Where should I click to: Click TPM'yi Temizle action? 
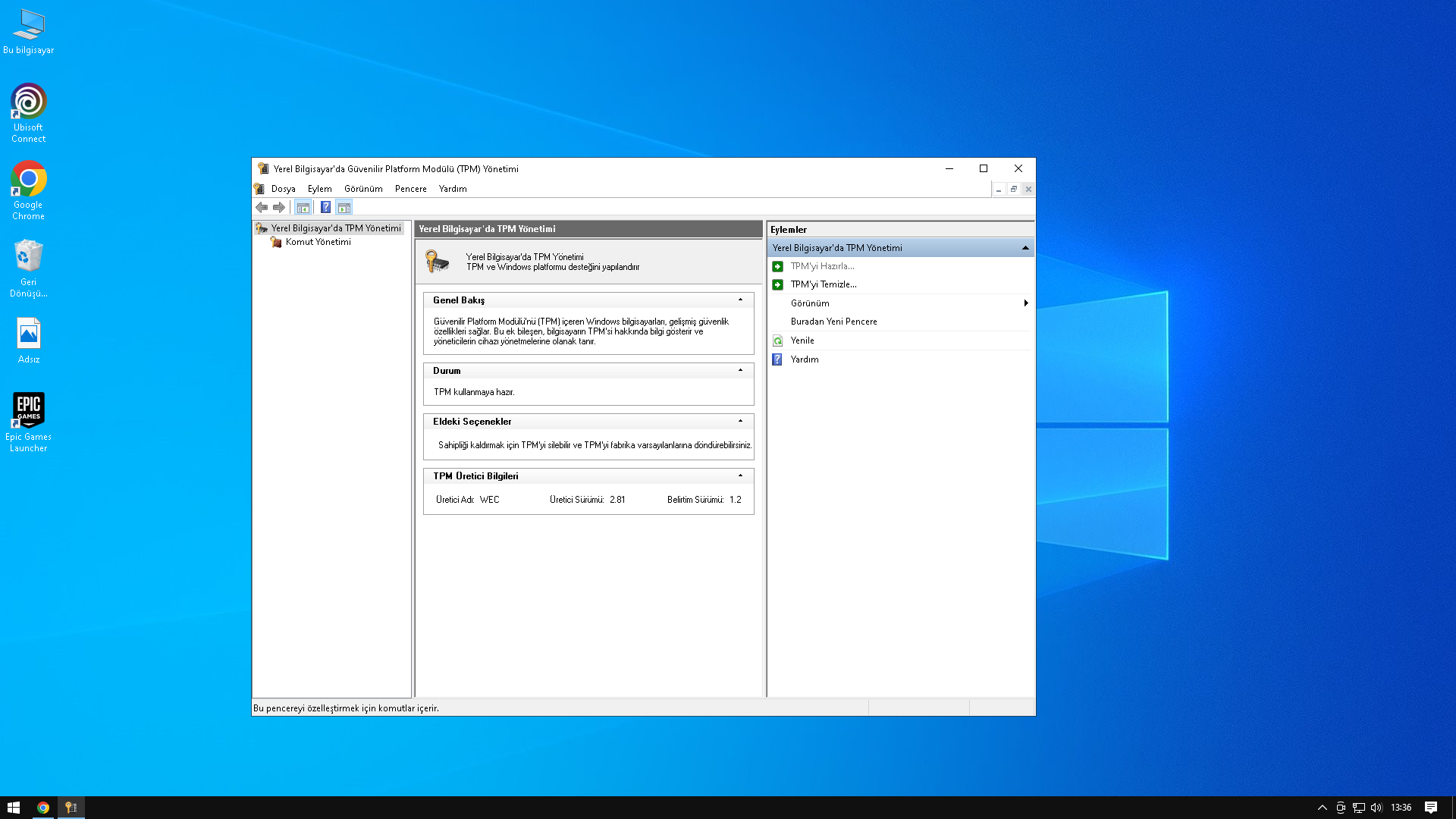824,284
